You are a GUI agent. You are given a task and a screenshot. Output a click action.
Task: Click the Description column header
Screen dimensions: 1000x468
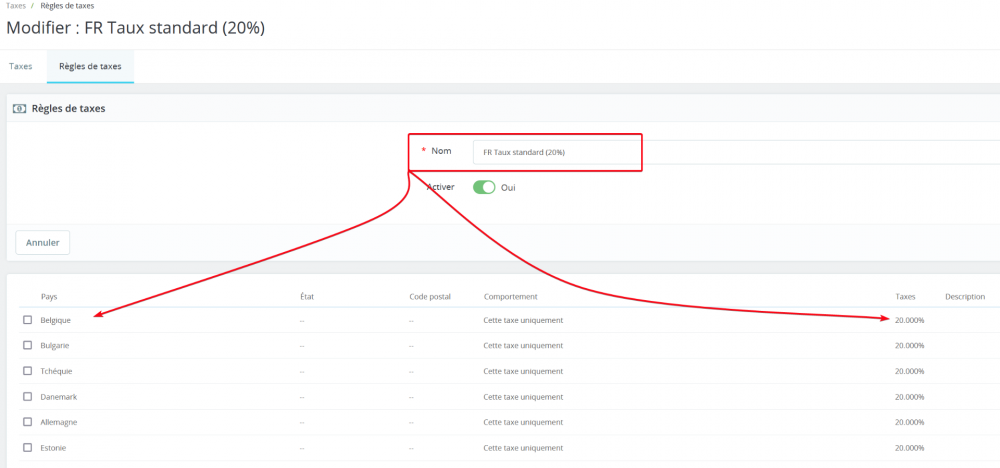[965, 297]
